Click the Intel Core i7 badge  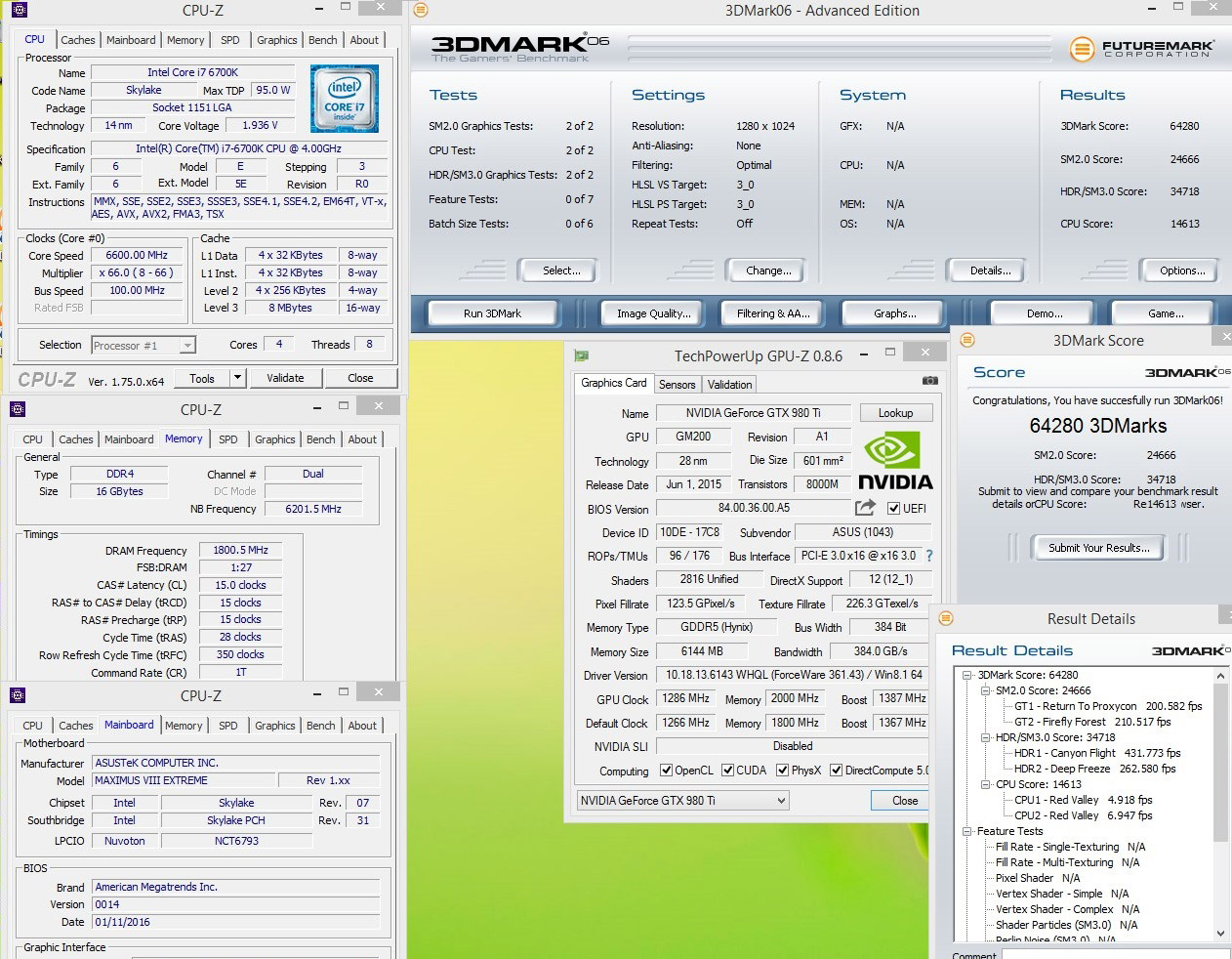[345, 99]
